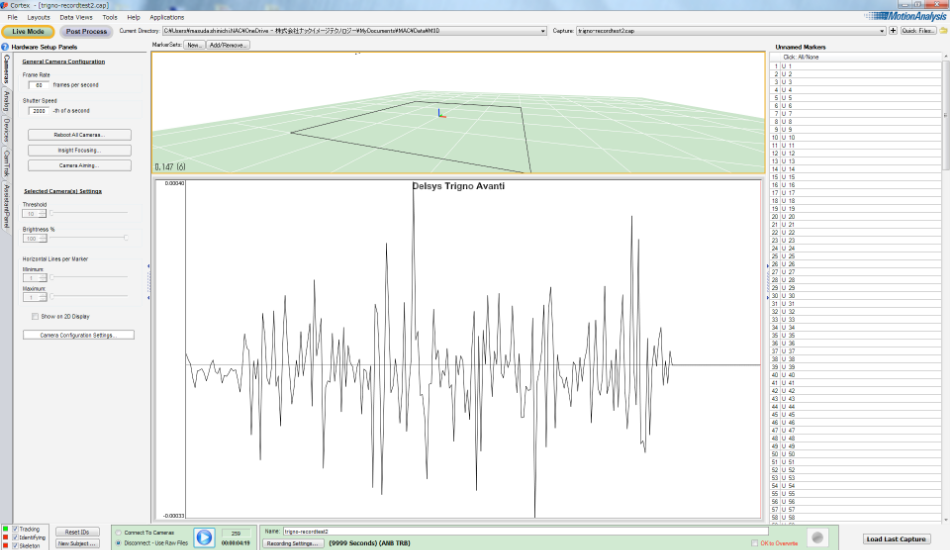The width and height of the screenshot is (950, 550).
Task: Select marker row U 20
Action: [x=855, y=216]
